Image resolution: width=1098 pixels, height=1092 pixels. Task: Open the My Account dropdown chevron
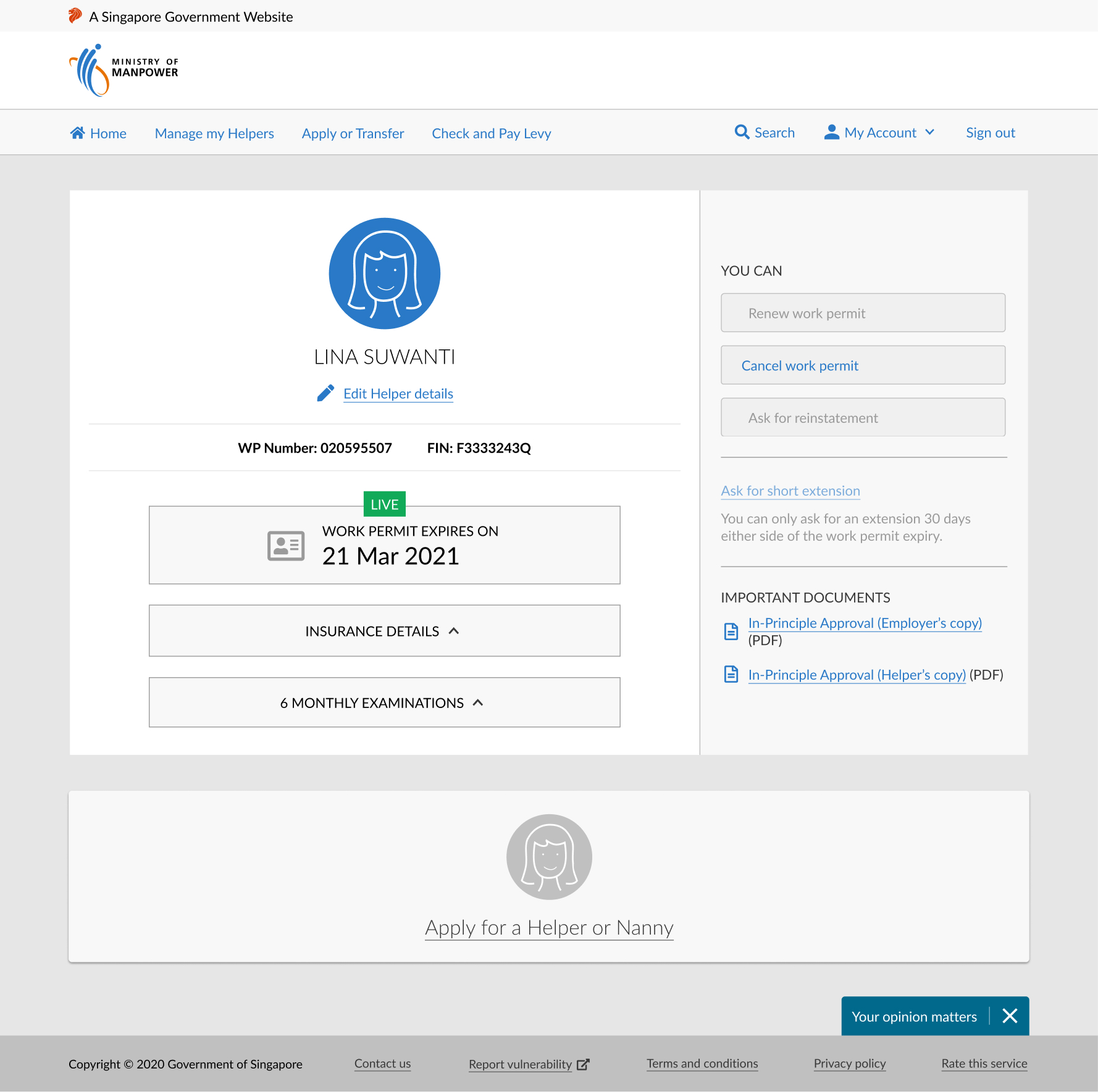tap(929, 132)
